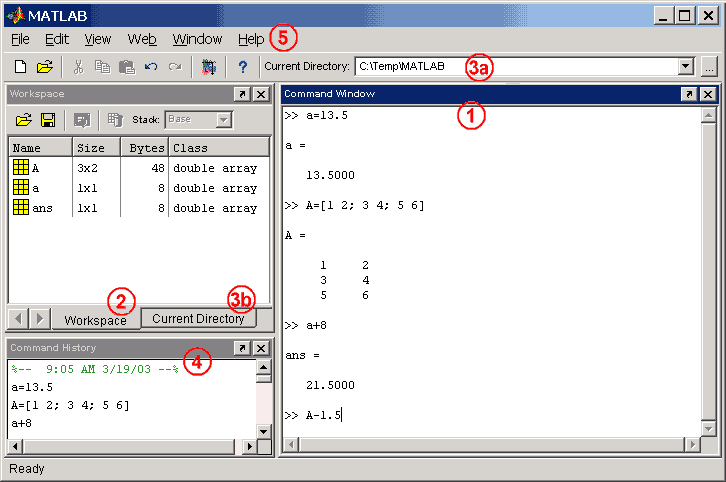Select 'a+8' in Command History
The width and height of the screenshot is (726, 482).
[x=21, y=423]
